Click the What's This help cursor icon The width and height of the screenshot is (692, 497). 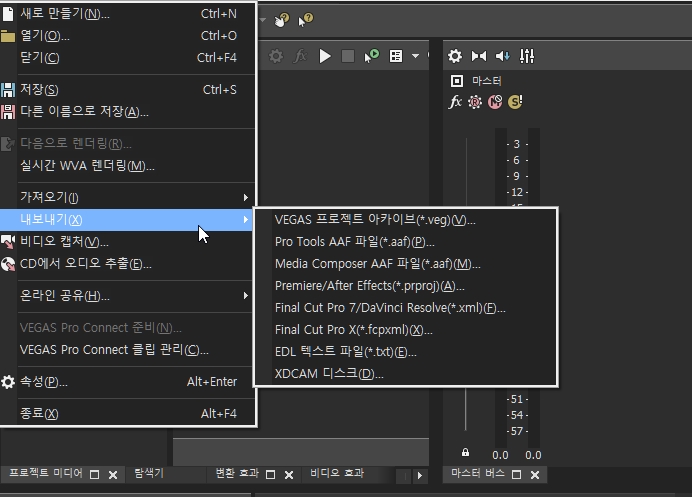point(305,19)
